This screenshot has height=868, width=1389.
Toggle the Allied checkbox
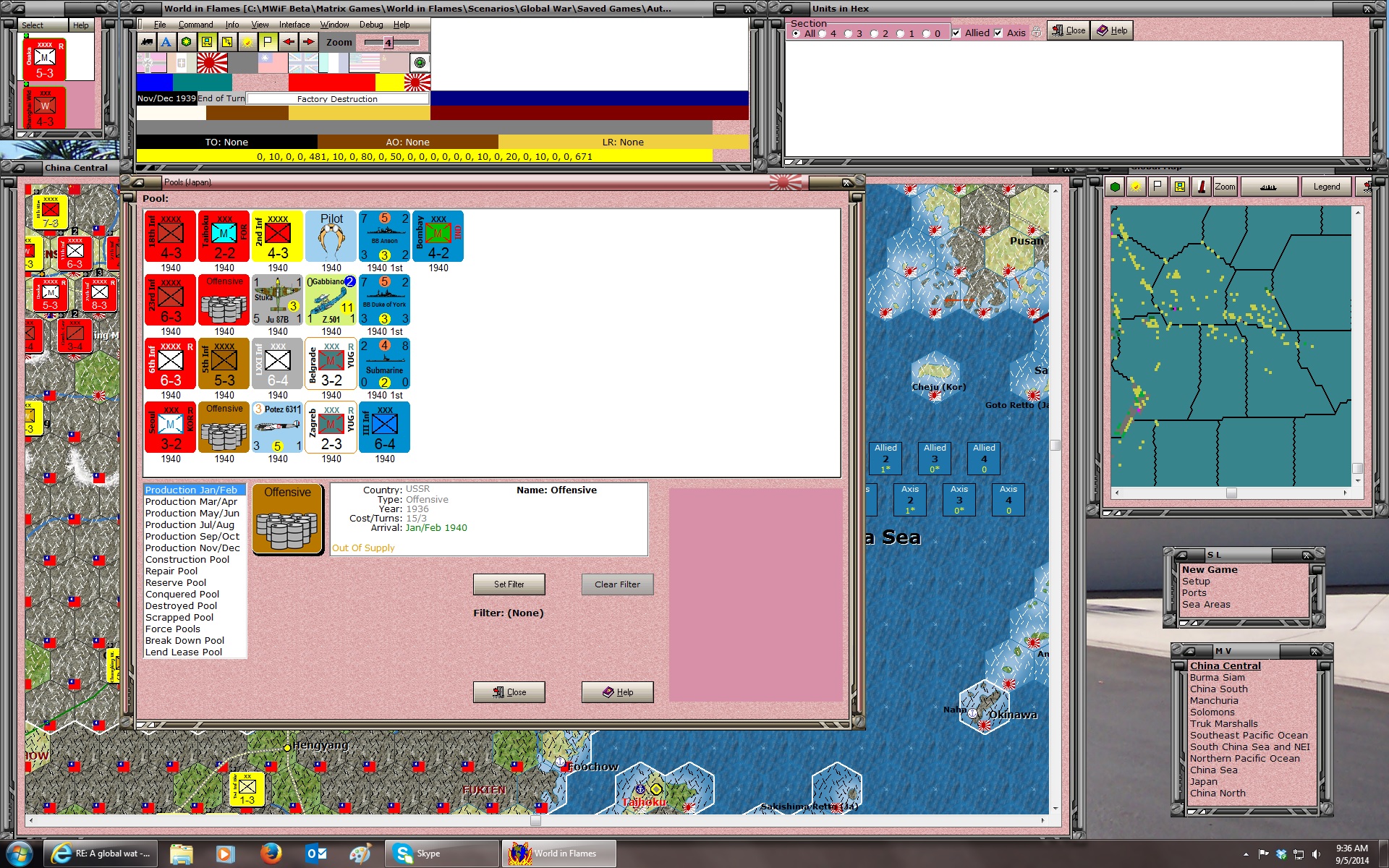(x=956, y=33)
